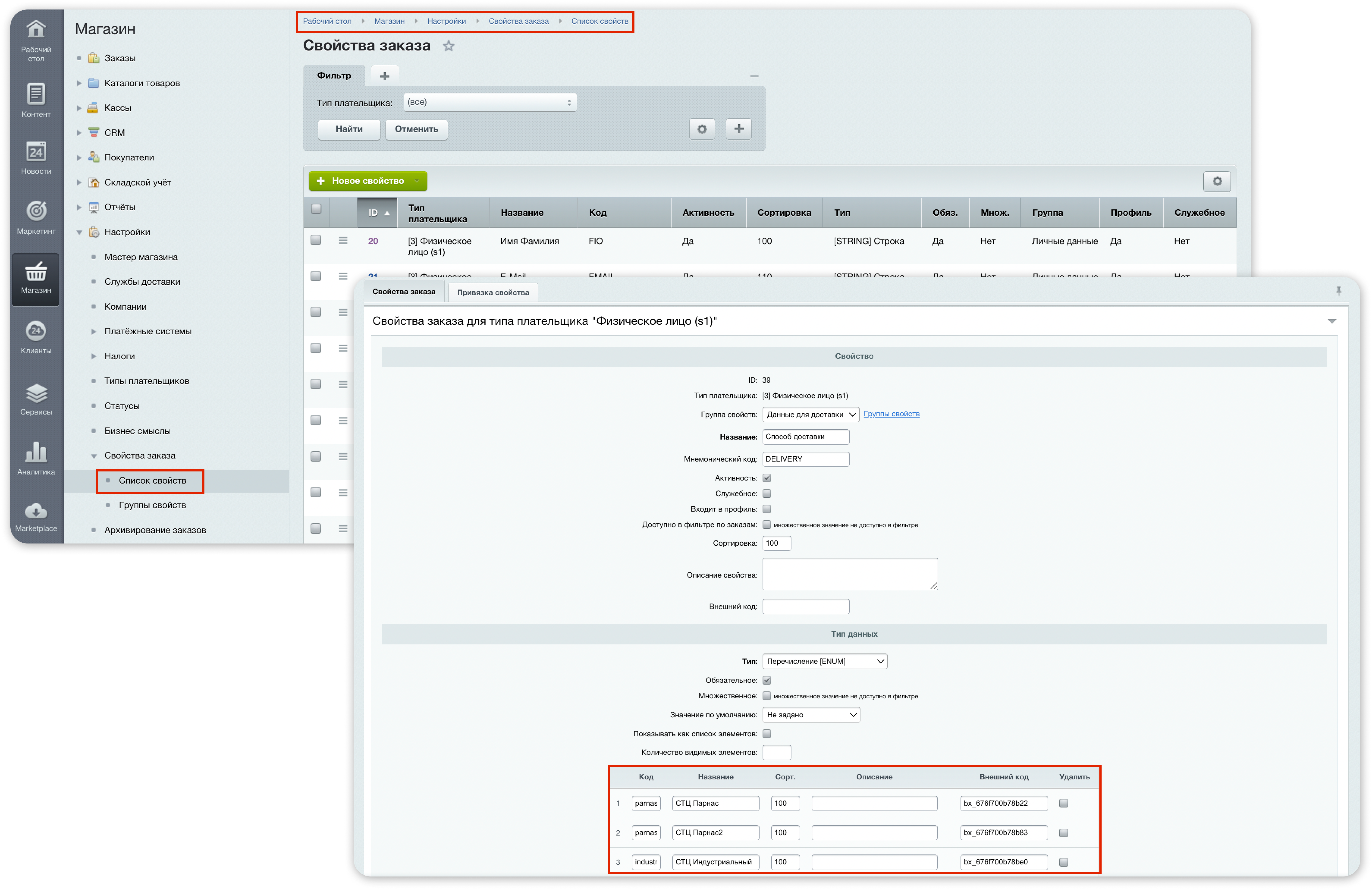Open the Контент sidebar section
Screen dimensions: 1372x889
click(36, 100)
